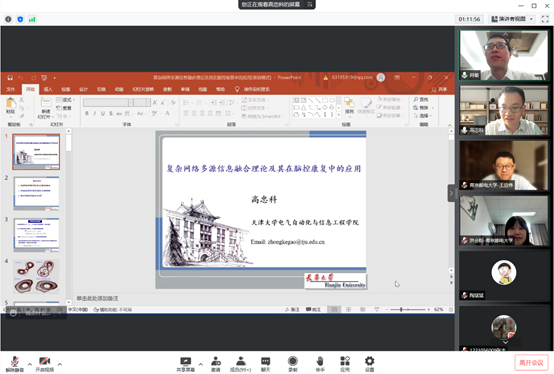
Task: Unmute the microphone (解除静音)
Action: tap(14, 364)
